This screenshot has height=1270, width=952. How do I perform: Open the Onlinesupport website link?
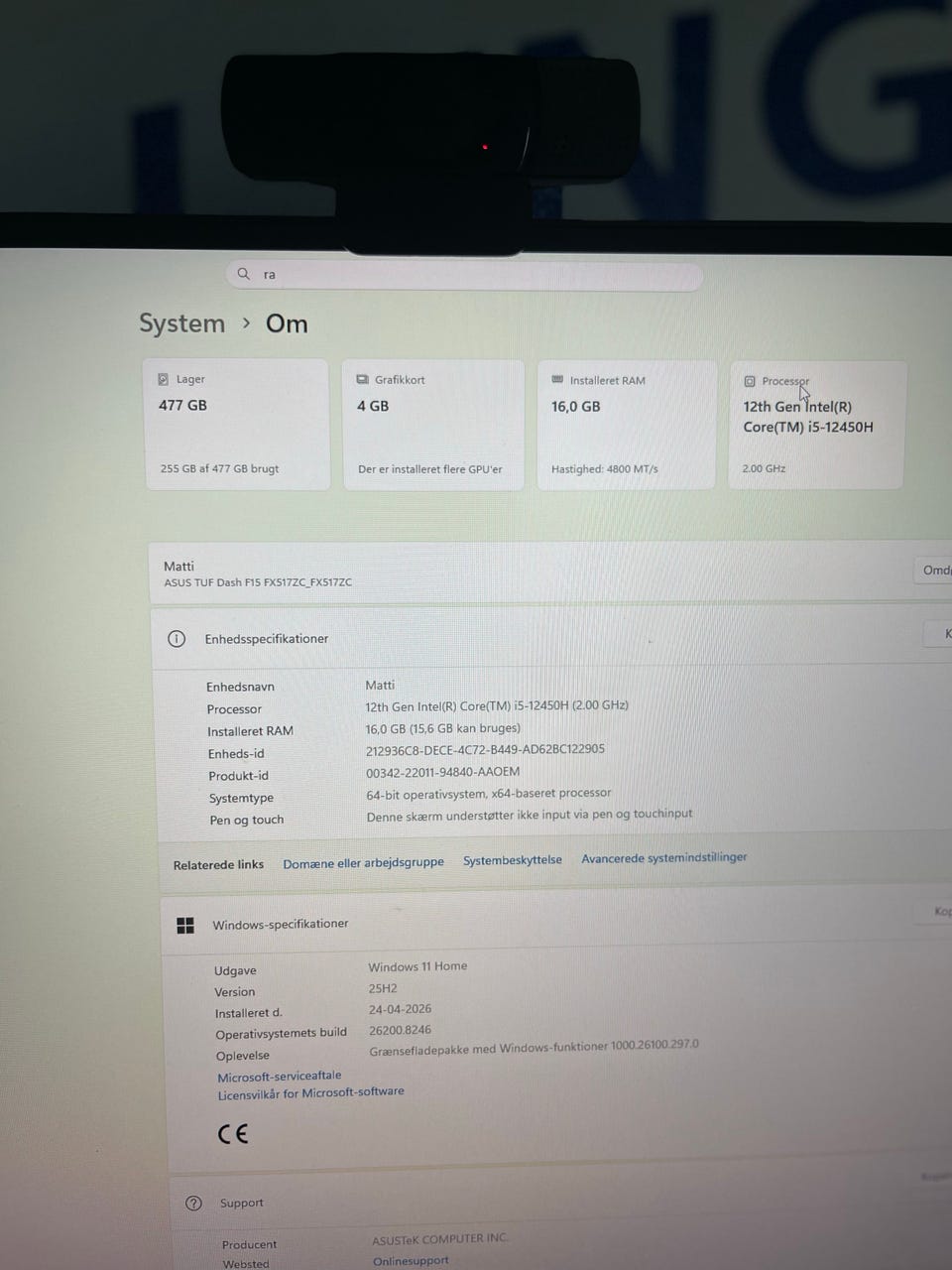click(411, 1261)
